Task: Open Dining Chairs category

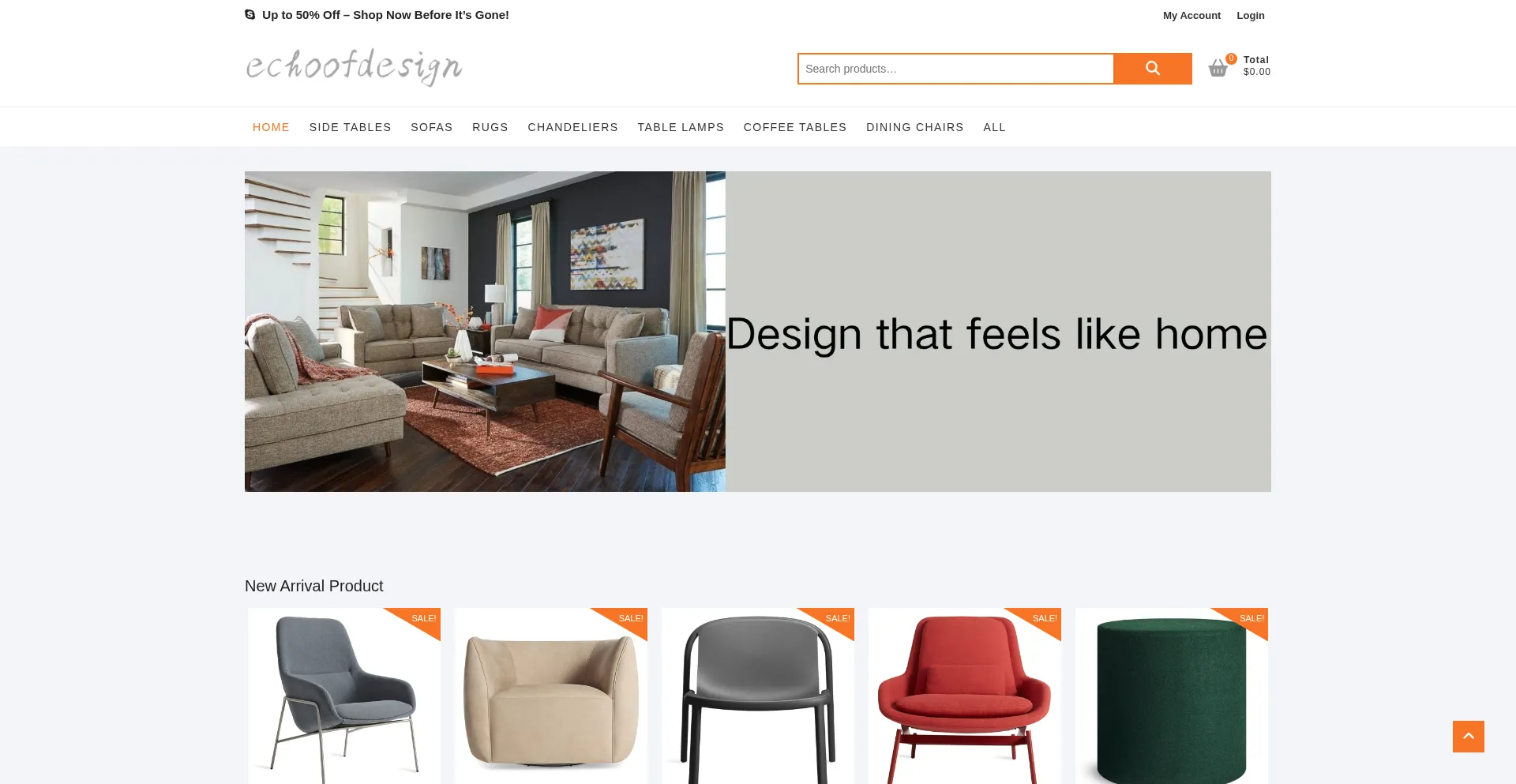Action: pos(914,127)
